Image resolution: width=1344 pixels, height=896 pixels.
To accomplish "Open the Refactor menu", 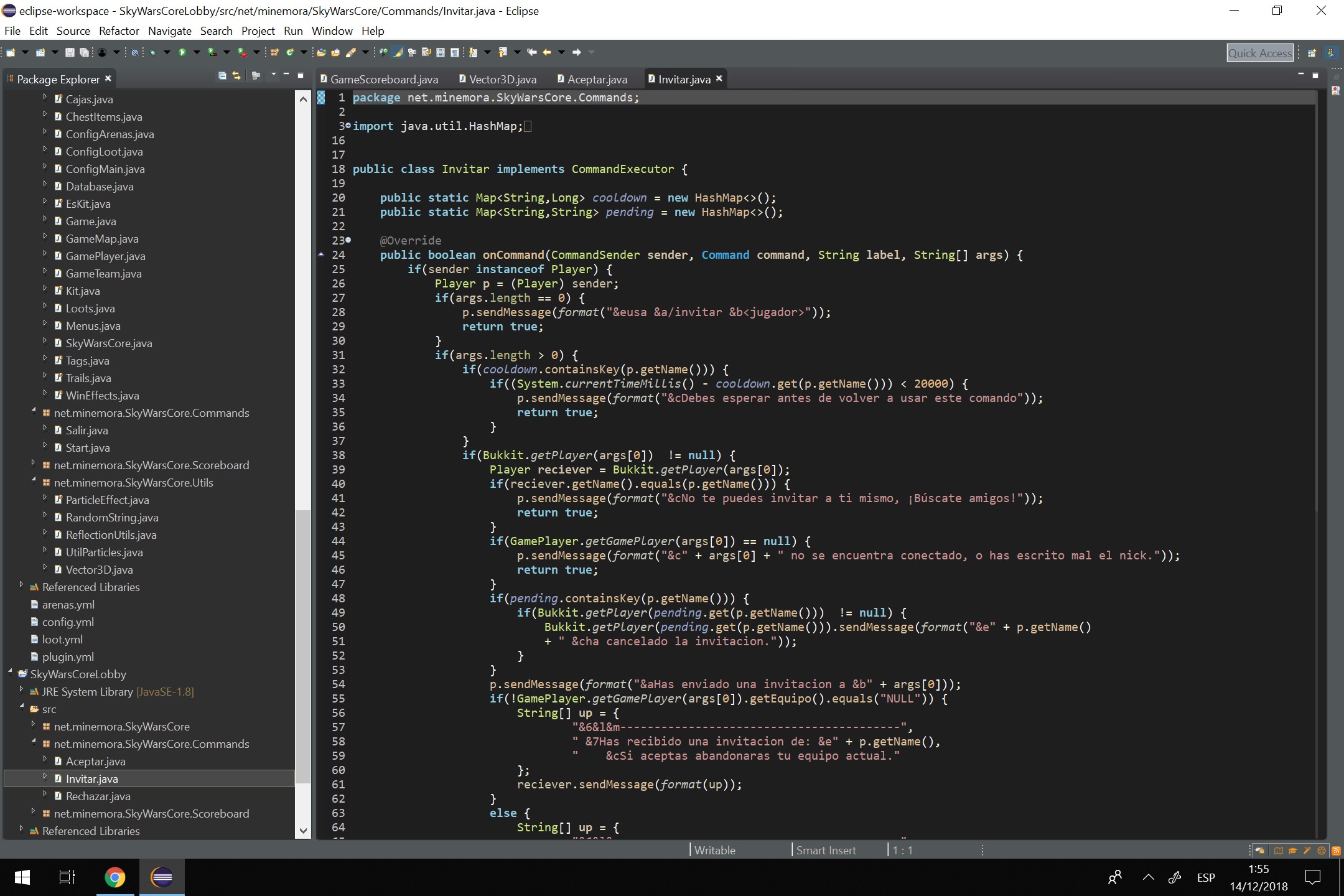I will (119, 31).
